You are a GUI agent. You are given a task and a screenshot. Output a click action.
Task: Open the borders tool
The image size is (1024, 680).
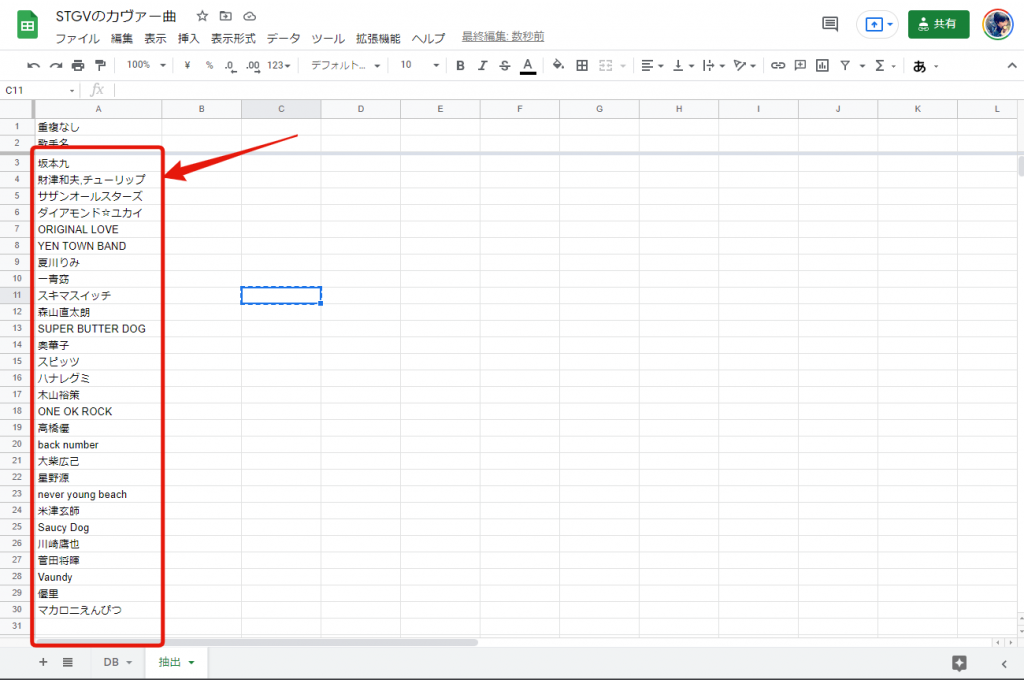click(x=582, y=65)
